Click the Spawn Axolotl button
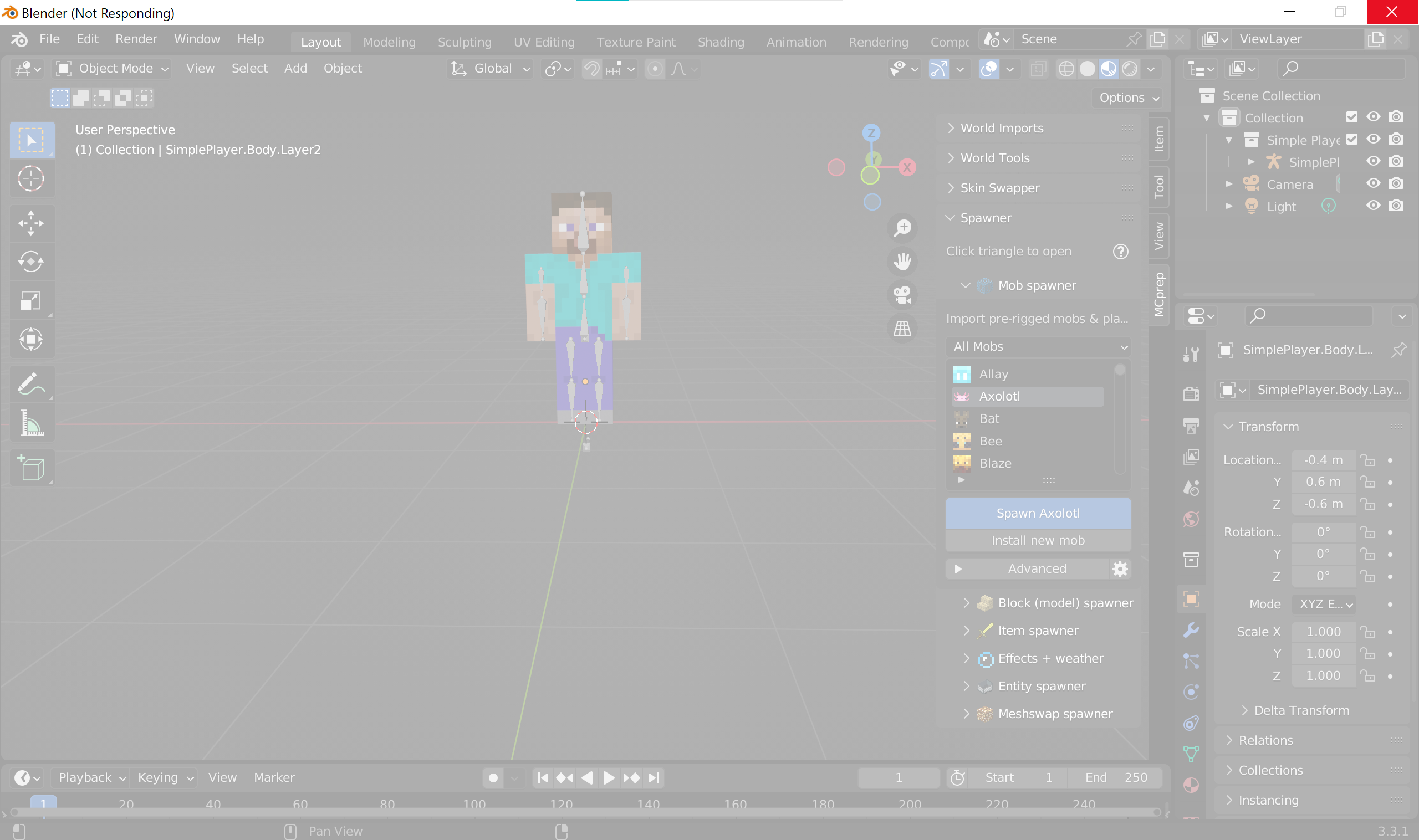 1037,513
